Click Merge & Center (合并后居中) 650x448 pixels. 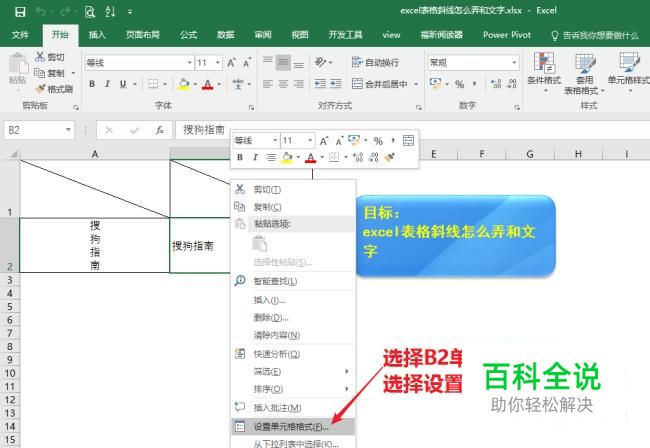click(380, 84)
